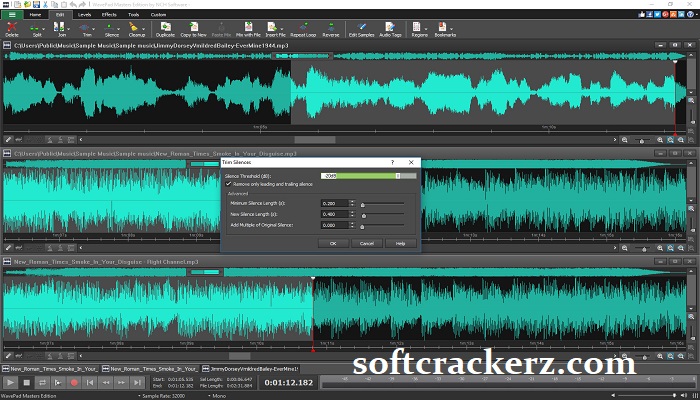Open the Cleanup dropdown arrow
The height and width of the screenshot is (400, 700).
pyautogui.click(x=143, y=29)
